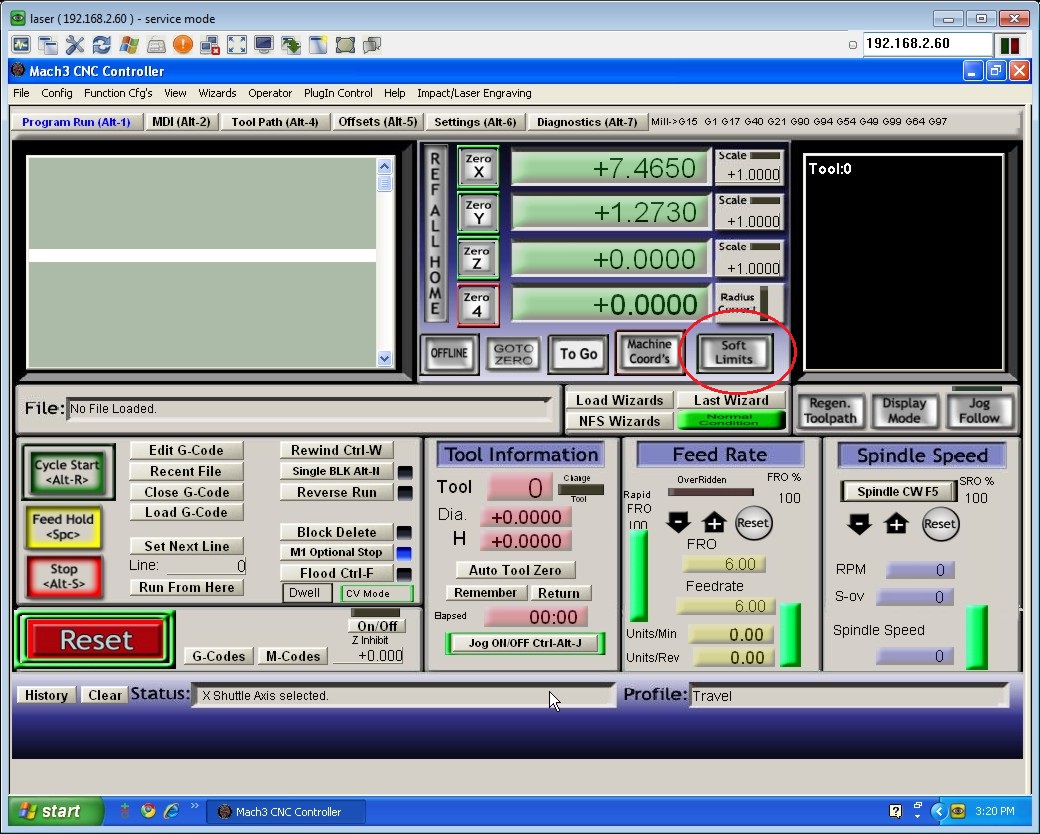1040x834 pixels.
Task: Click the G-code window scroll-up arrow
Action: coord(384,166)
